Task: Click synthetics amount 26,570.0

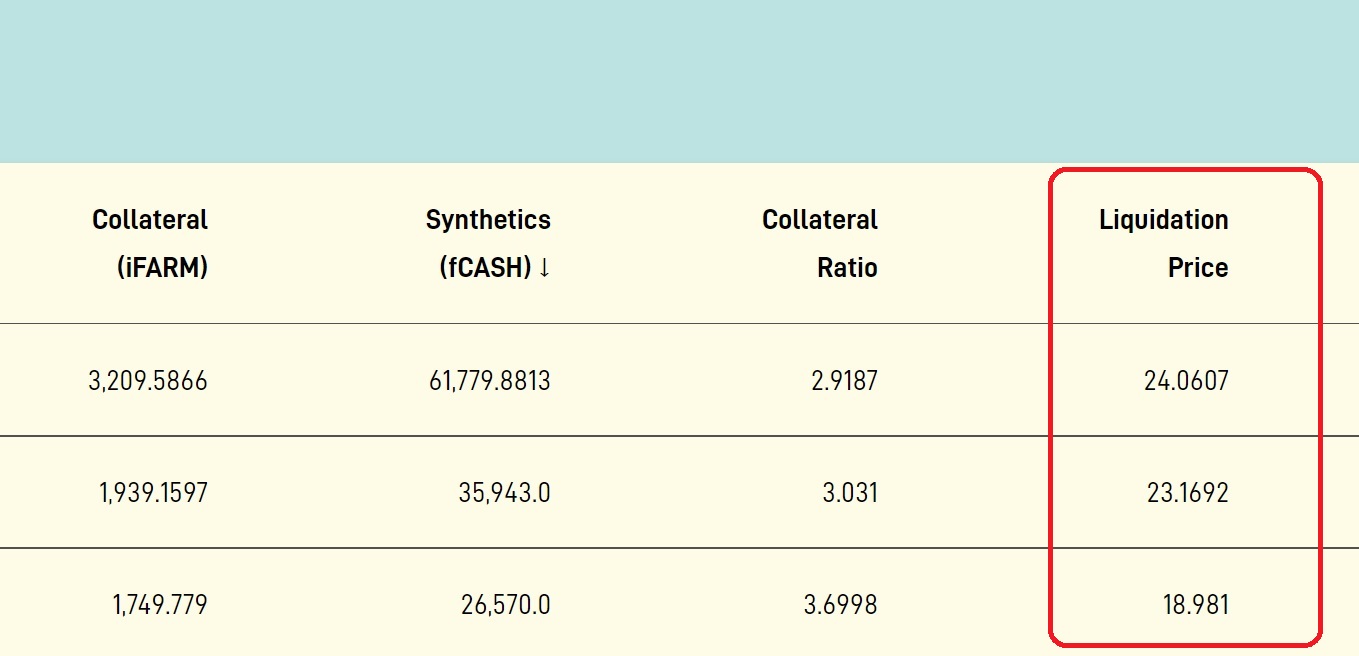Action: pos(506,605)
